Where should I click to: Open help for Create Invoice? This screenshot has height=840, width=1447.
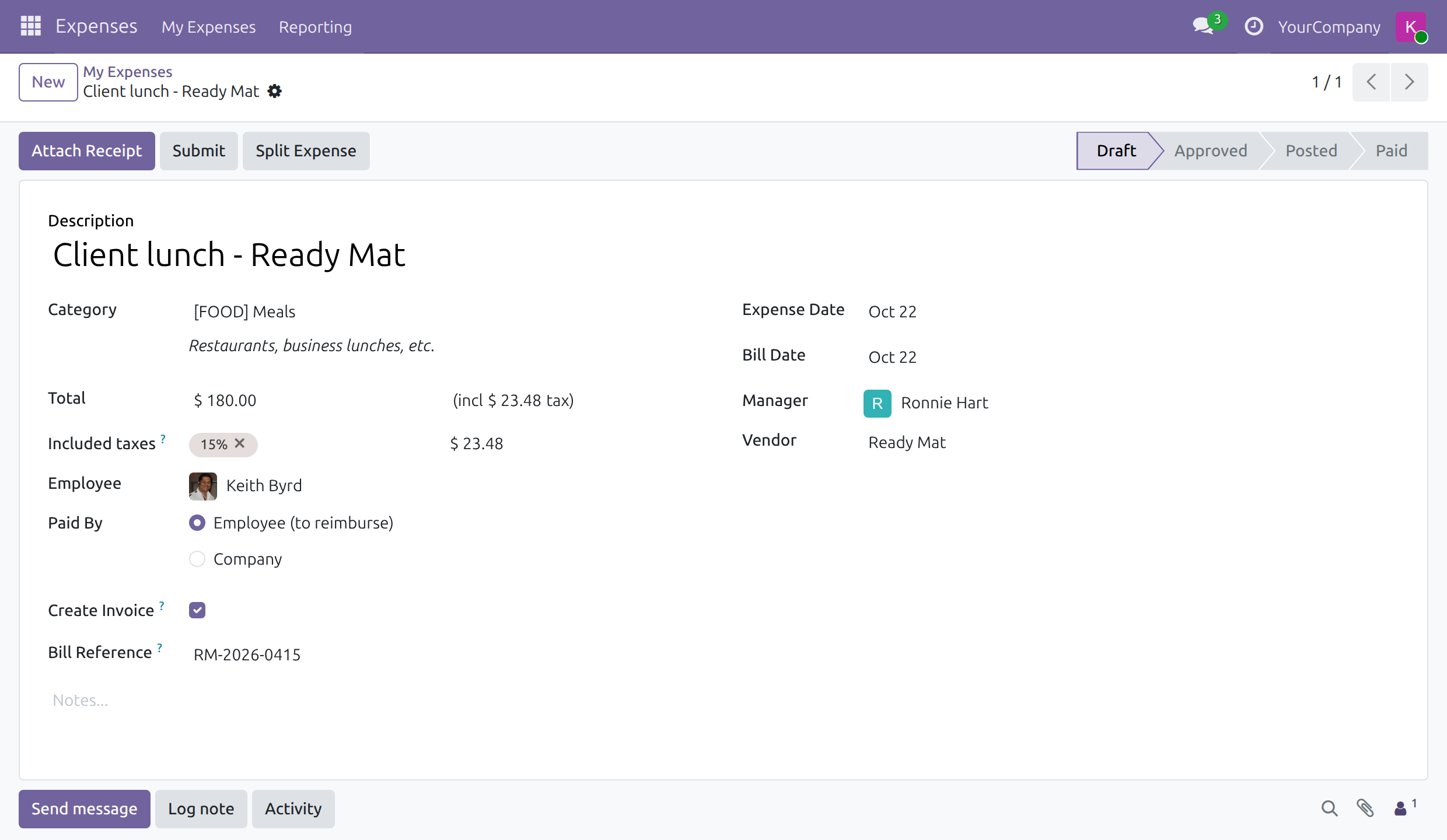162,605
